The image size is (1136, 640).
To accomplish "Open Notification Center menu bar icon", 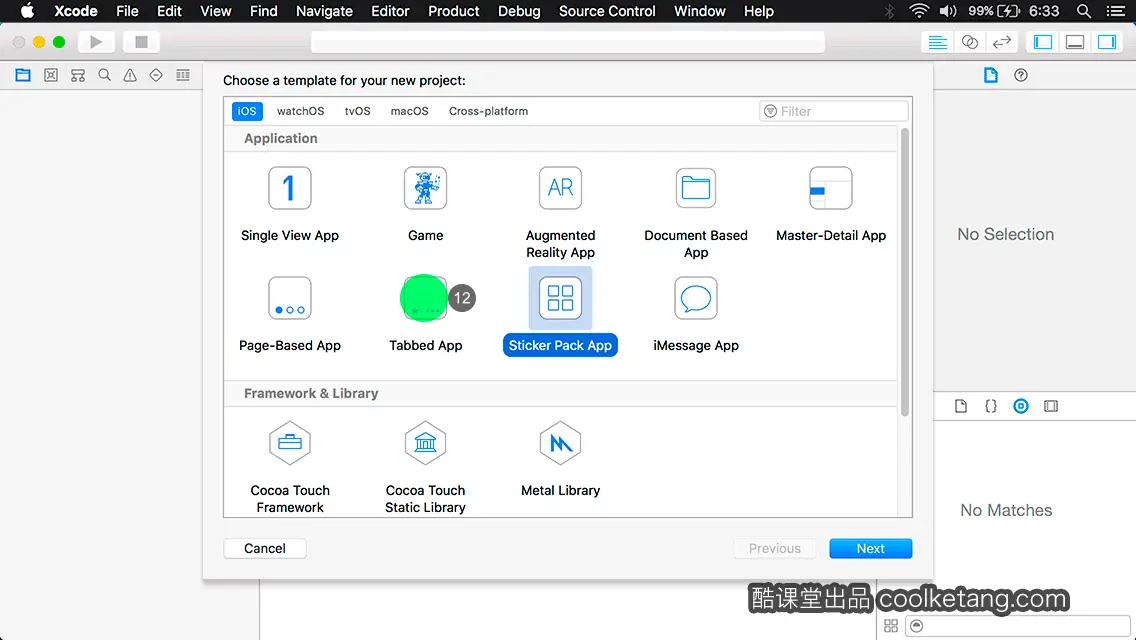I will 1116,11.
